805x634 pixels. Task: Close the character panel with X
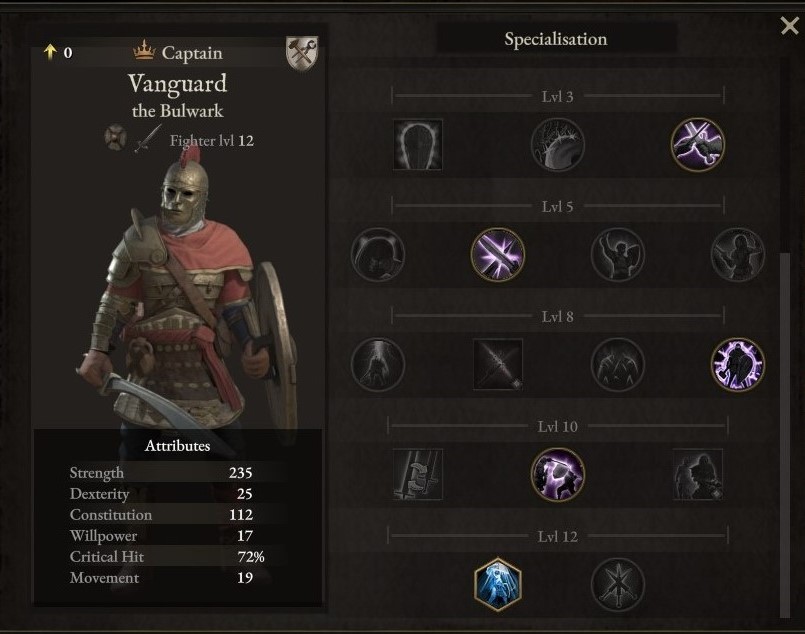point(789,25)
